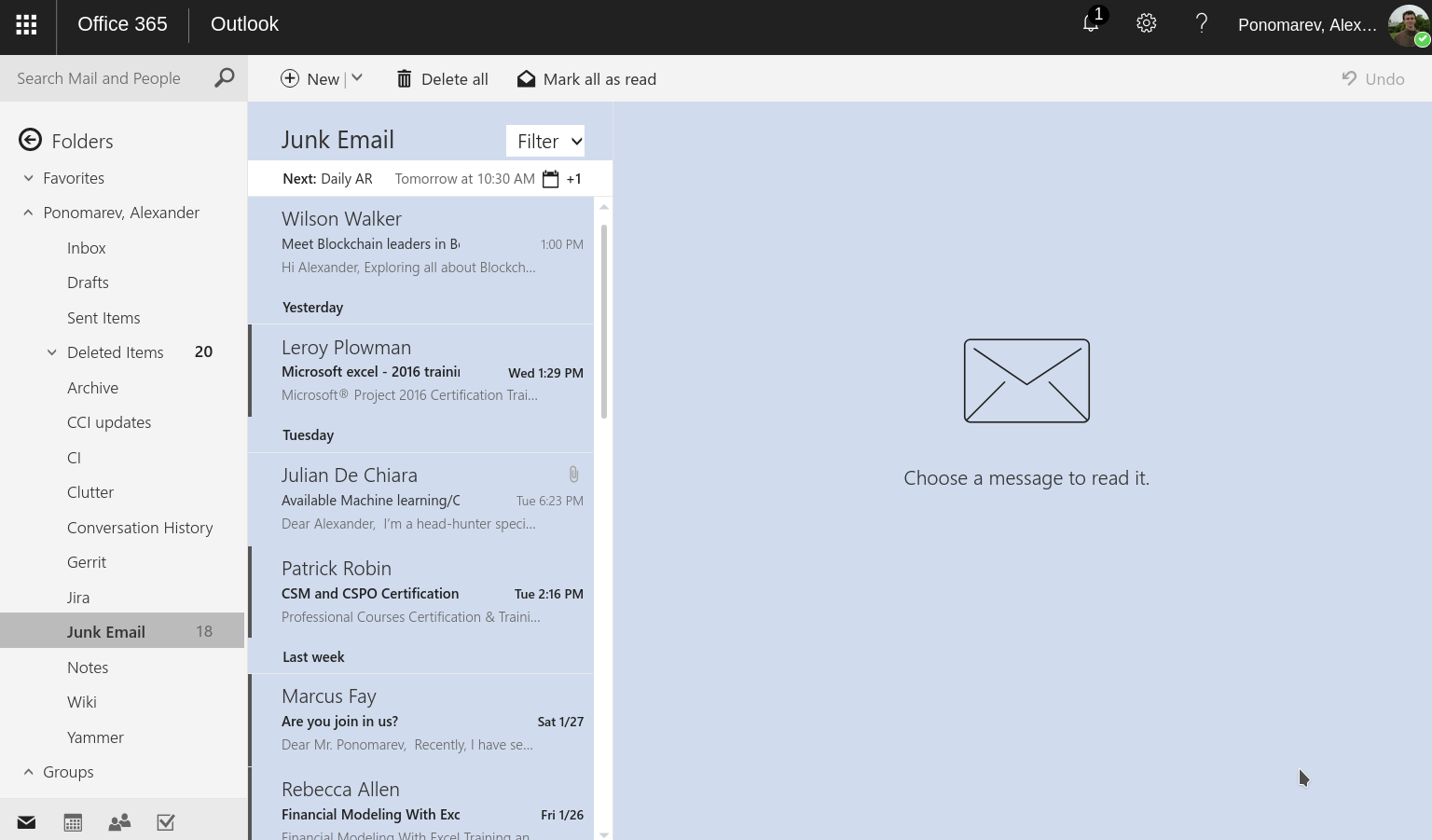
Task: Click the search magnifier icon
Action: pos(224,78)
